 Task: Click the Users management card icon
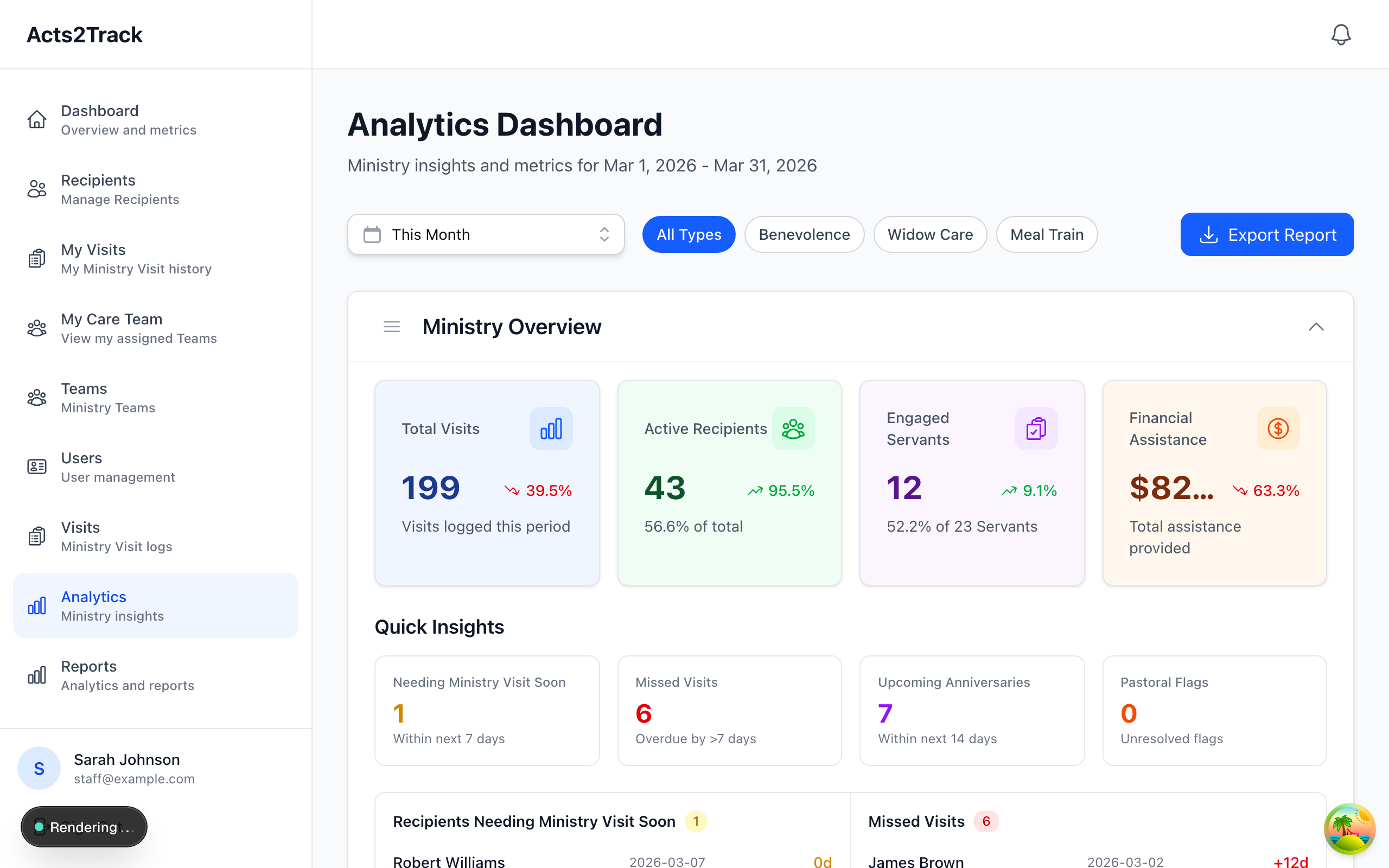(x=37, y=466)
